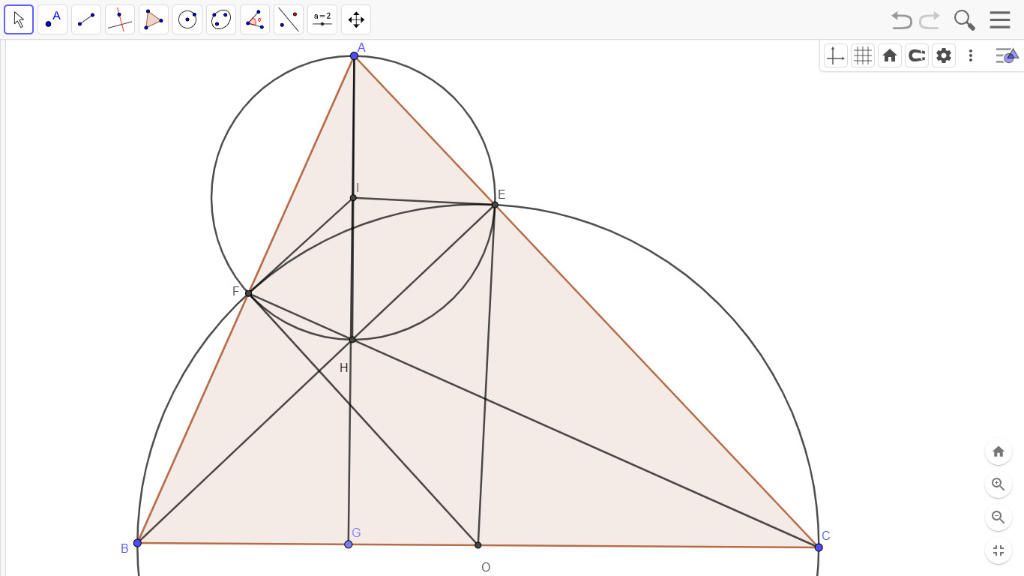The height and width of the screenshot is (576, 1024).
Task: Undo the last action
Action: 901,20
